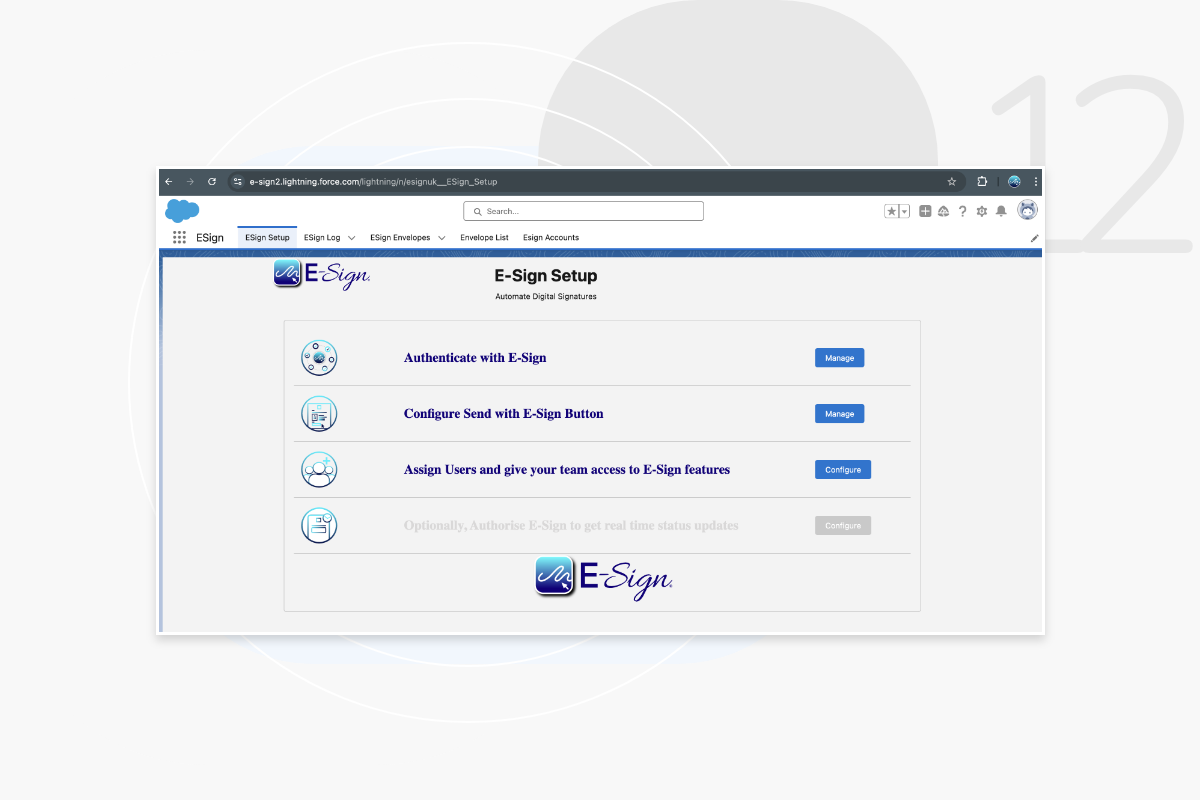The width and height of the screenshot is (1200, 800).
Task: Click 'Assign Users and give your team access' text
Action: pyautogui.click(x=567, y=470)
